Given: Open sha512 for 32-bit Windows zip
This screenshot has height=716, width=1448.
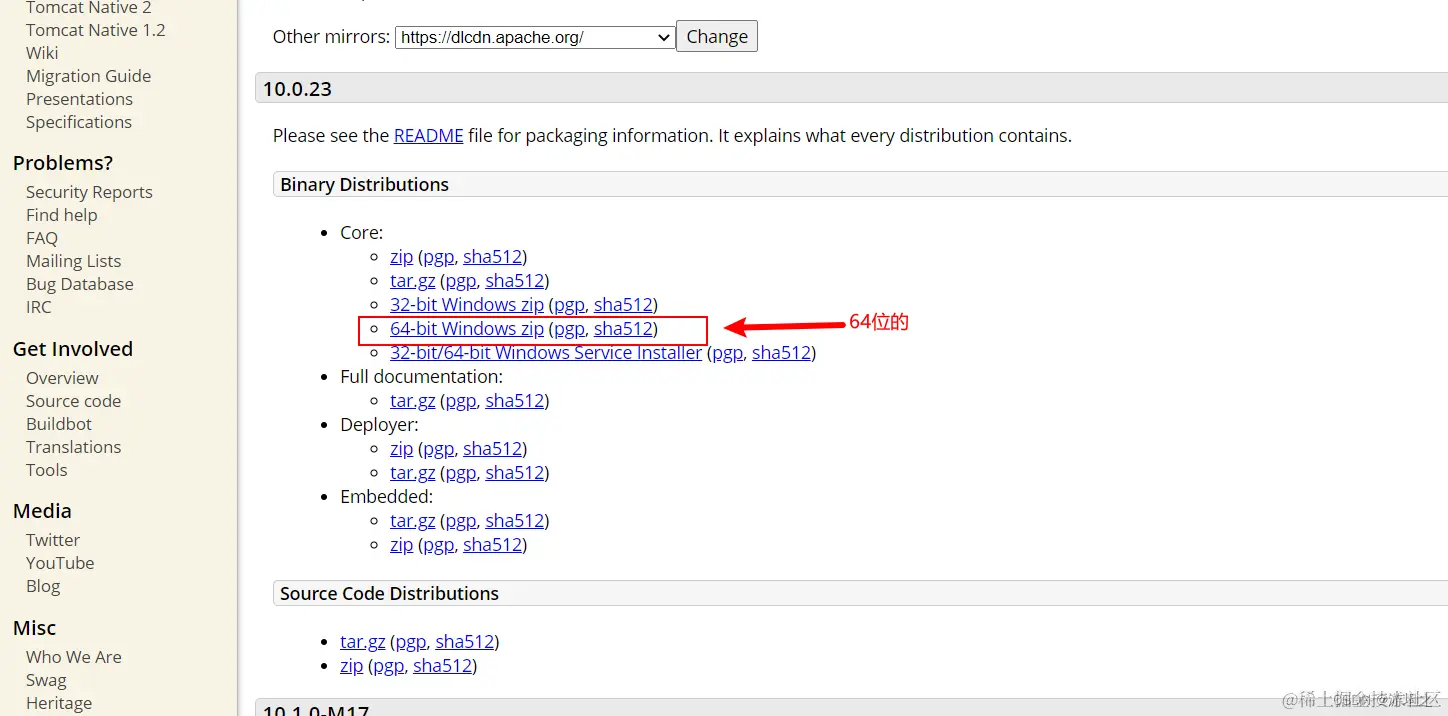Looking at the screenshot, I should tap(623, 304).
